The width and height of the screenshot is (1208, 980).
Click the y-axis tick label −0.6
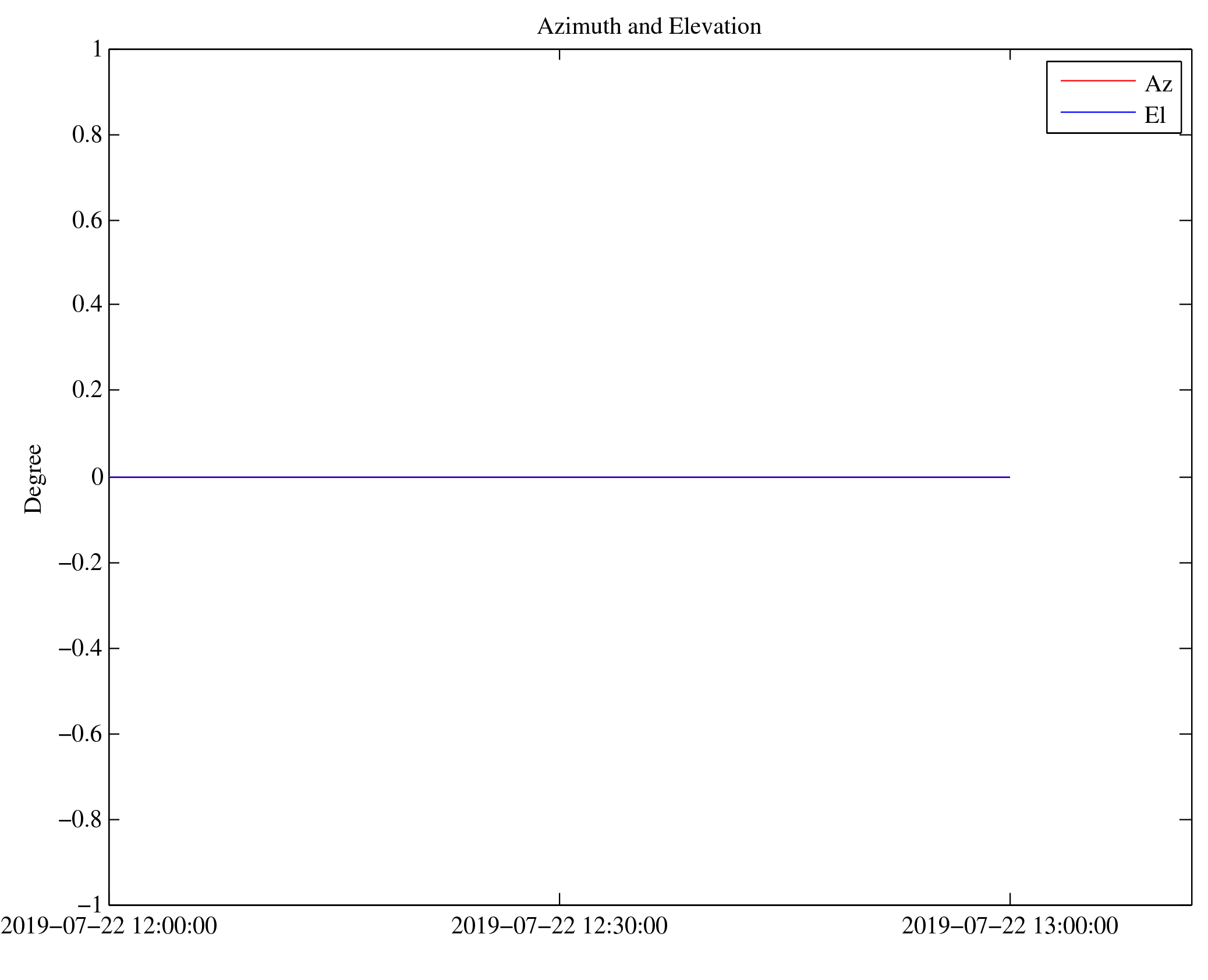point(80,734)
